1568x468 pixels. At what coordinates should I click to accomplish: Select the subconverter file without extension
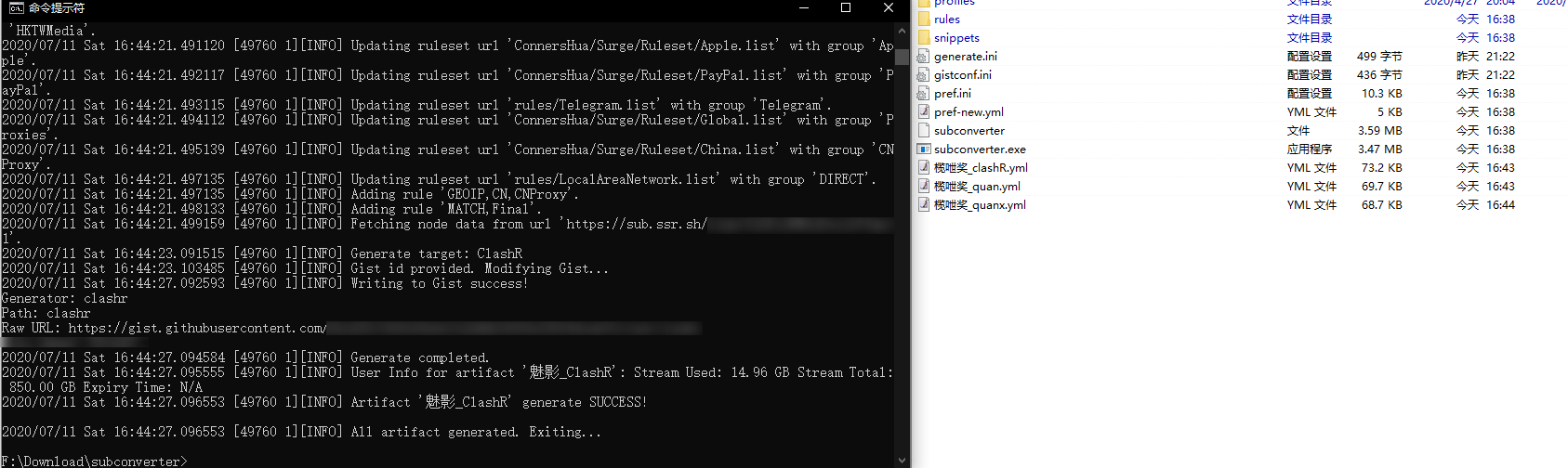[x=969, y=130]
